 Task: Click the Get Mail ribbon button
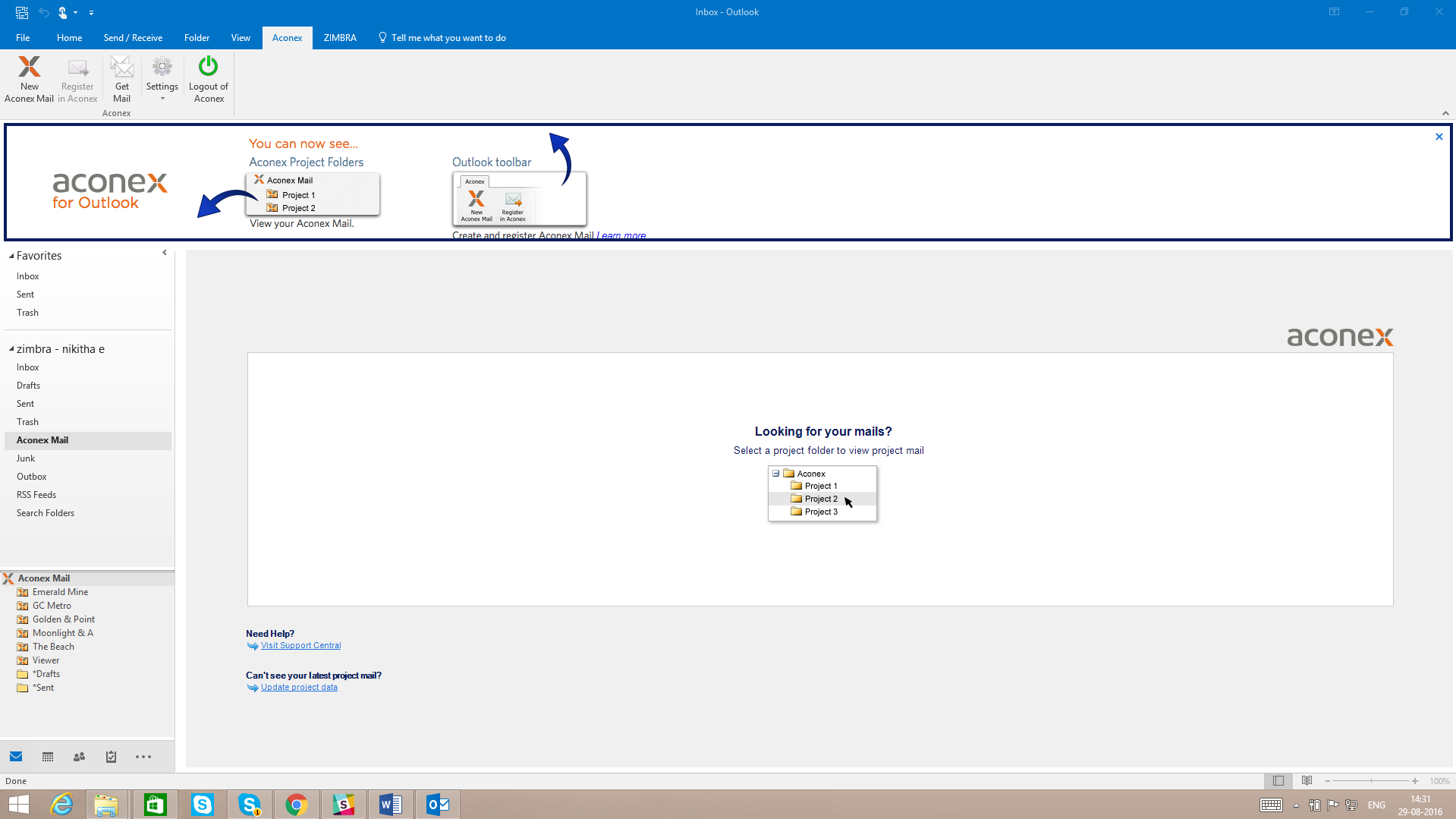pyautogui.click(x=121, y=79)
